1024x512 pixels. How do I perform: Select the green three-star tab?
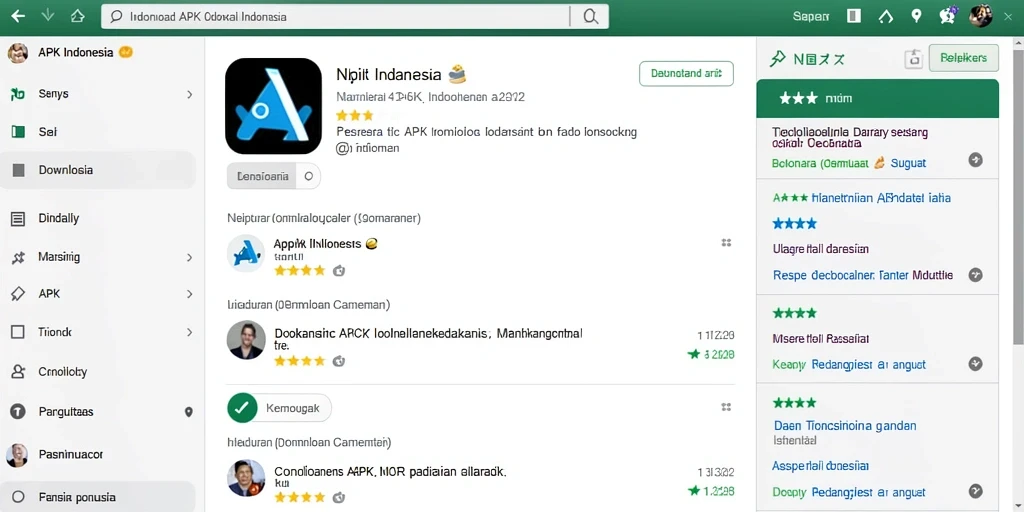877,99
